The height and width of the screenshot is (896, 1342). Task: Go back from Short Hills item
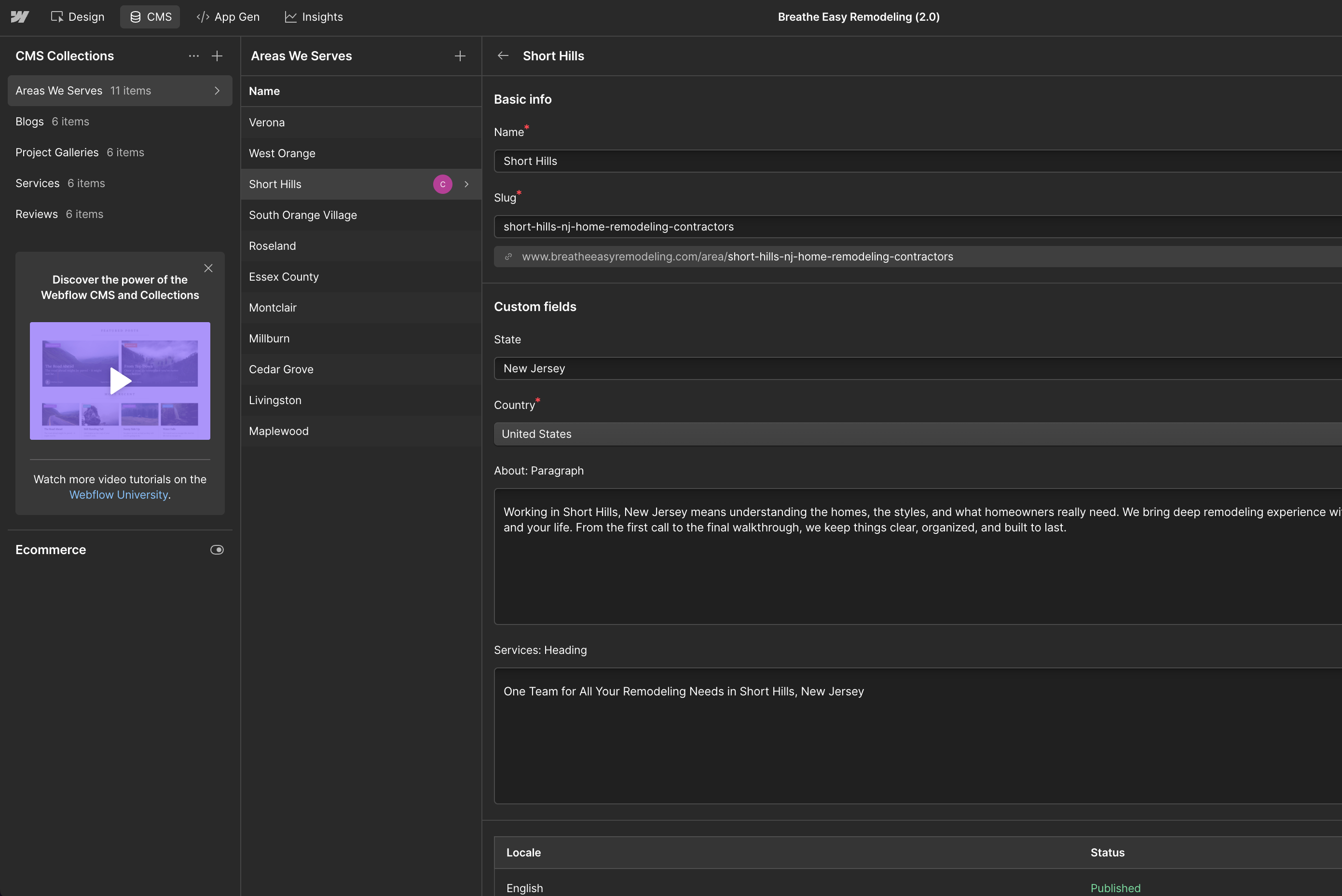502,56
